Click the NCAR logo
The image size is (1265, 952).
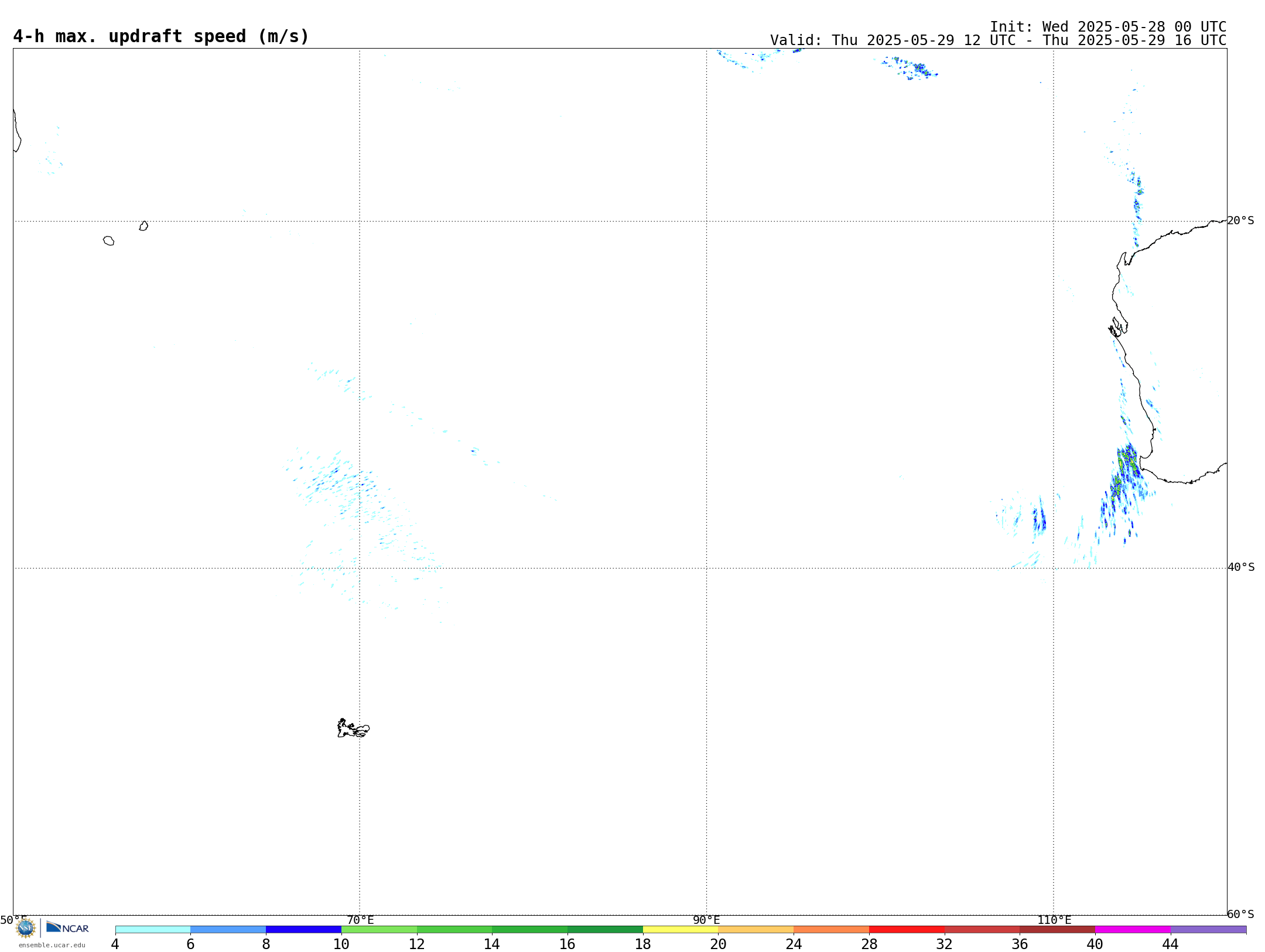[67, 927]
